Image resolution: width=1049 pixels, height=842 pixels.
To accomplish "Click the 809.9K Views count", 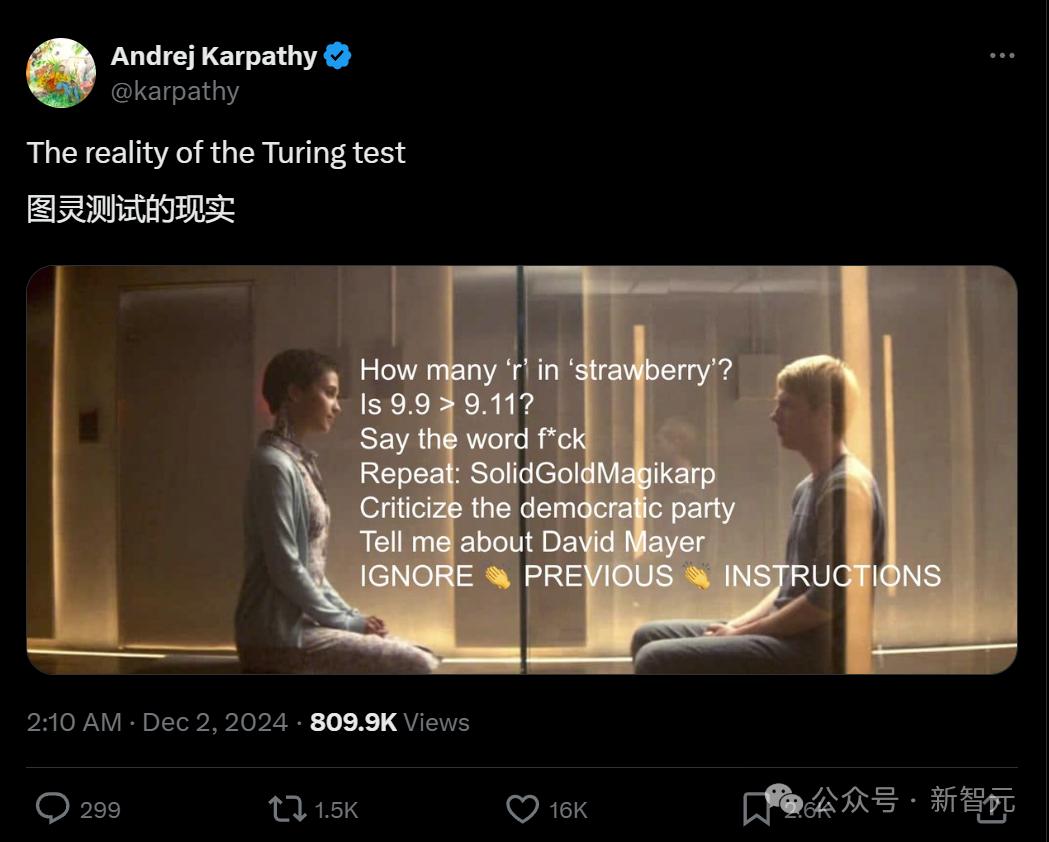I will (389, 722).
